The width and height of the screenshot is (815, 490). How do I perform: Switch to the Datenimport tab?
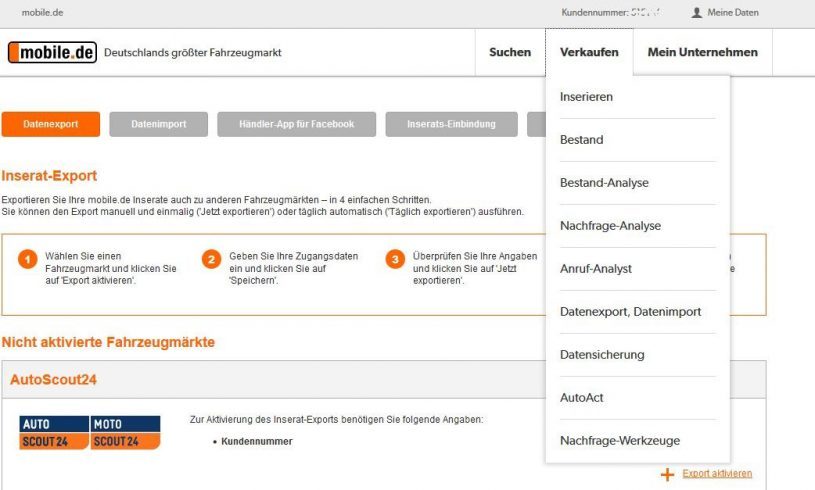(x=159, y=124)
